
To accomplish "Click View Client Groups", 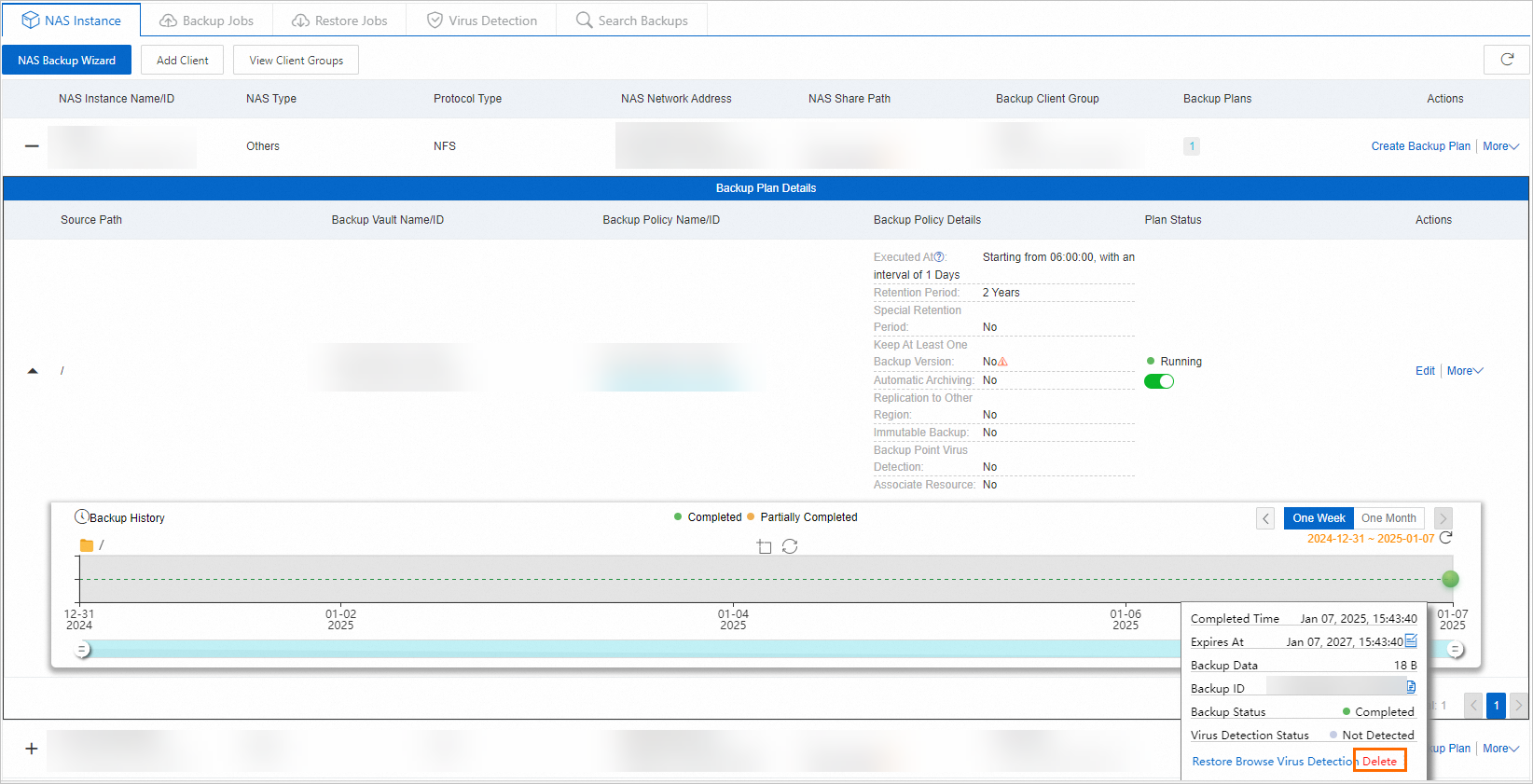I will pos(297,61).
